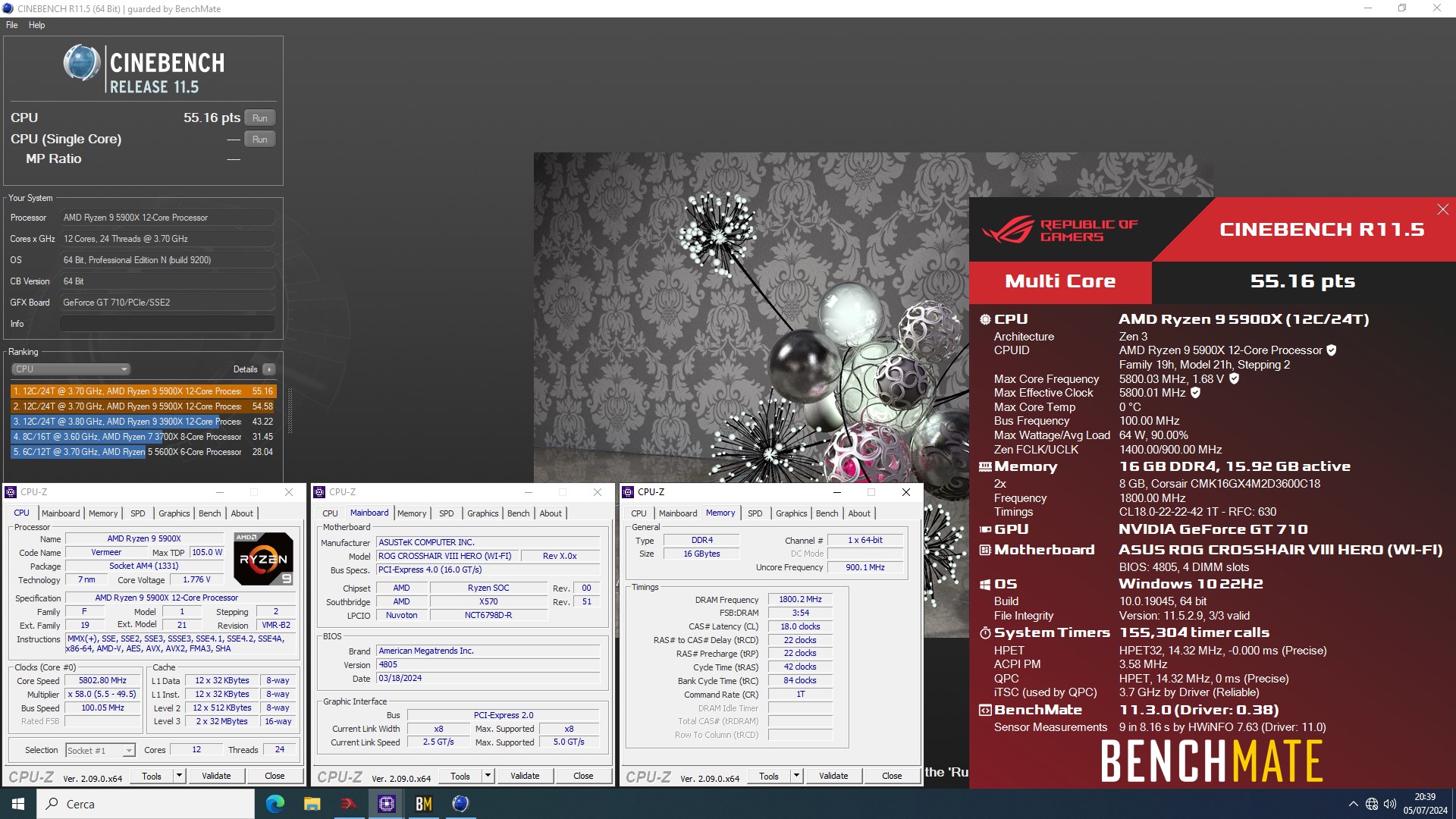Run the CPU Single Core benchmark
1456x819 pixels.
tap(260, 140)
